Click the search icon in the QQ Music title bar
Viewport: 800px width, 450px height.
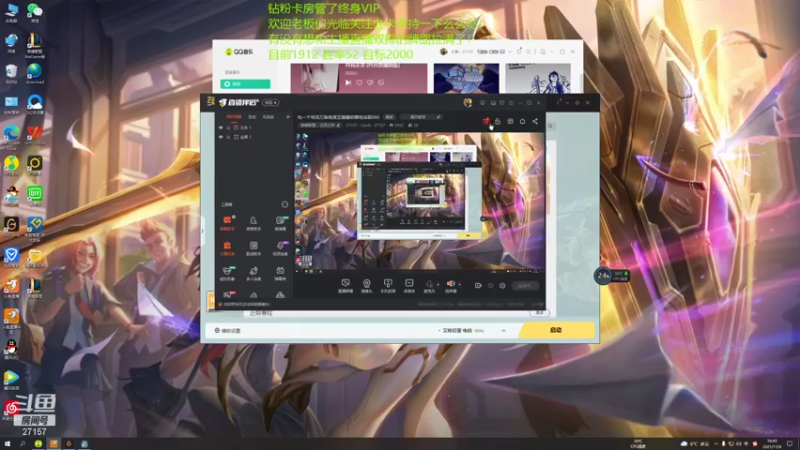543,52
